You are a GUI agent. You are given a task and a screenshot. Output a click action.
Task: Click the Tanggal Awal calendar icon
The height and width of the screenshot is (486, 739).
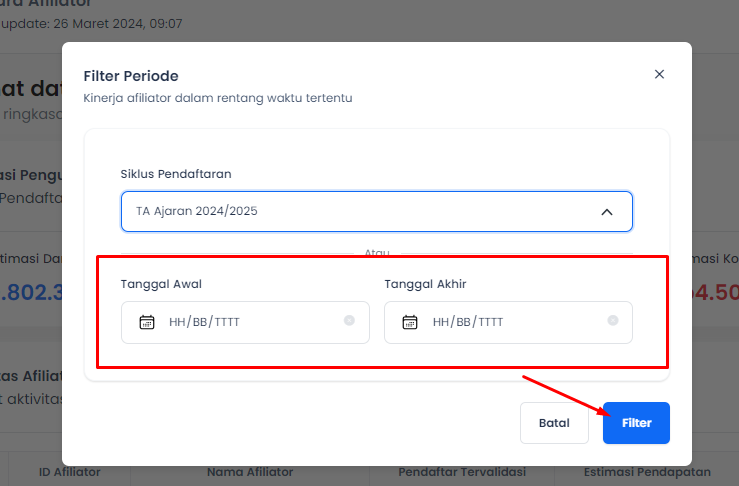coord(147,322)
